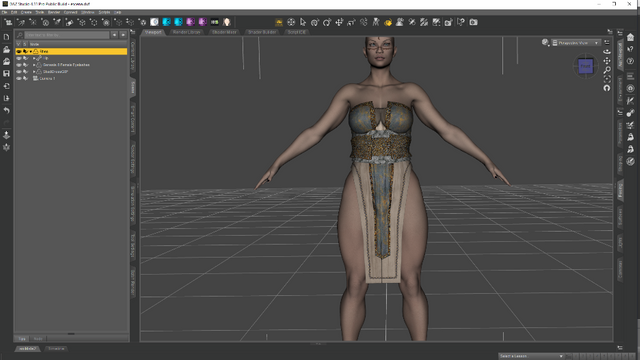Click the Zoom magnifier view control
This screenshot has height=360, width=640.
point(607,70)
